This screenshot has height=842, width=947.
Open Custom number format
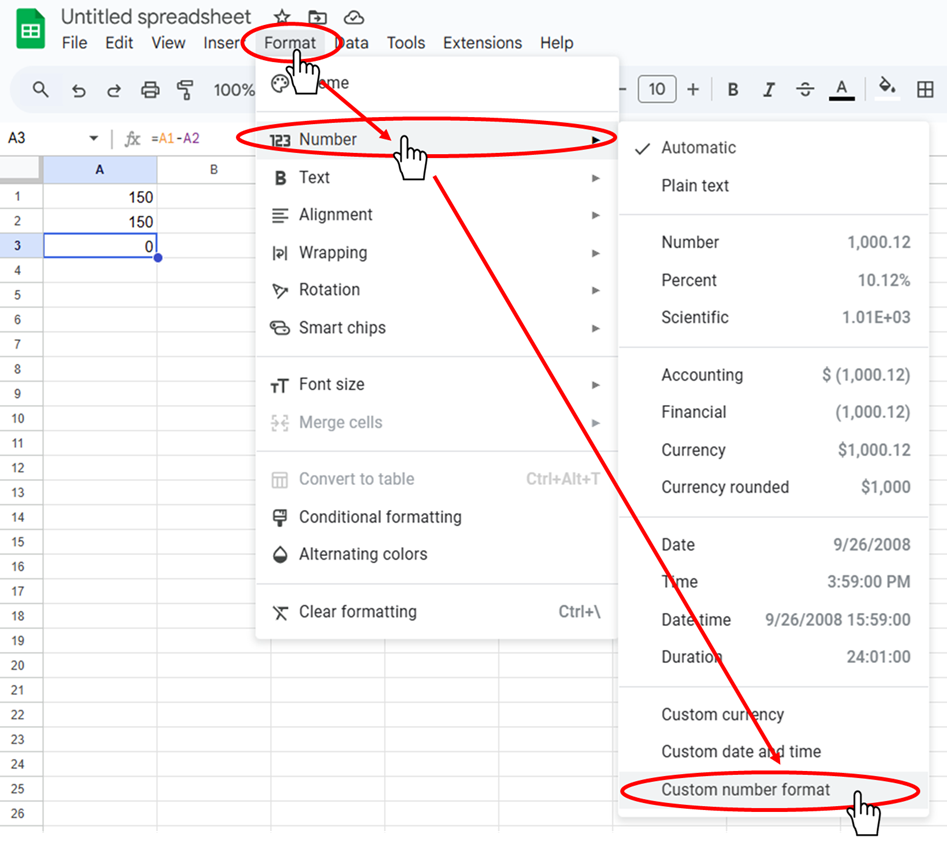coord(774,790)
